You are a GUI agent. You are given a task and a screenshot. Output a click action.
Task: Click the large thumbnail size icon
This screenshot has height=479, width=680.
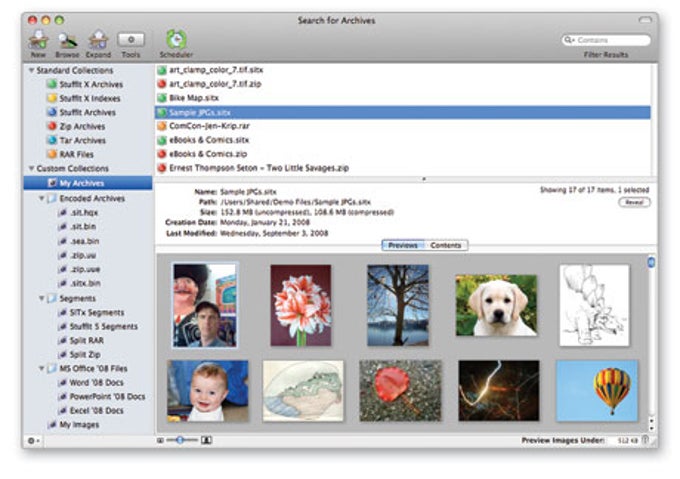click(206, 440)
